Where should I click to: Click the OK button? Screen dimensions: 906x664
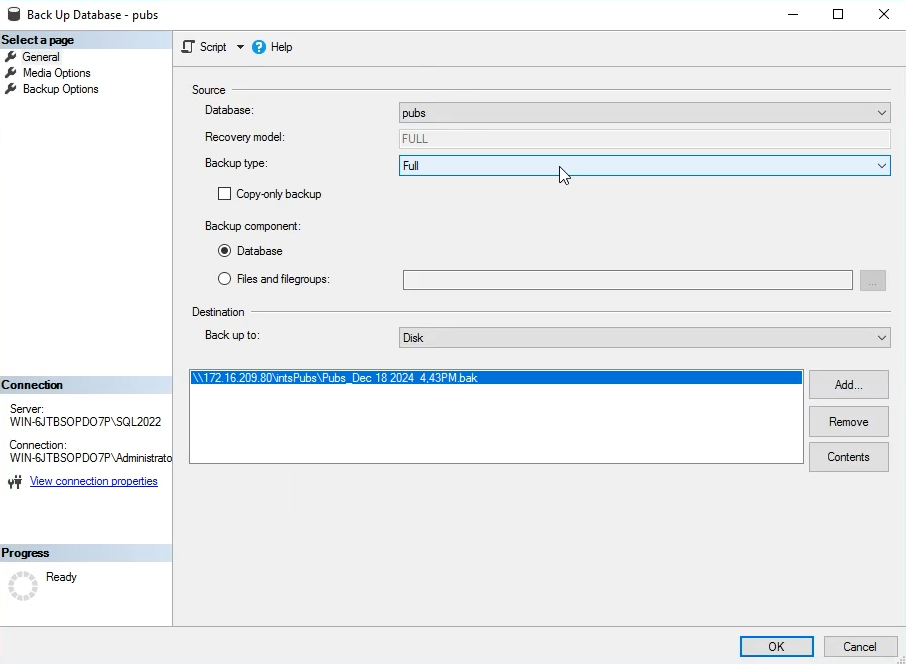(777, 647)
